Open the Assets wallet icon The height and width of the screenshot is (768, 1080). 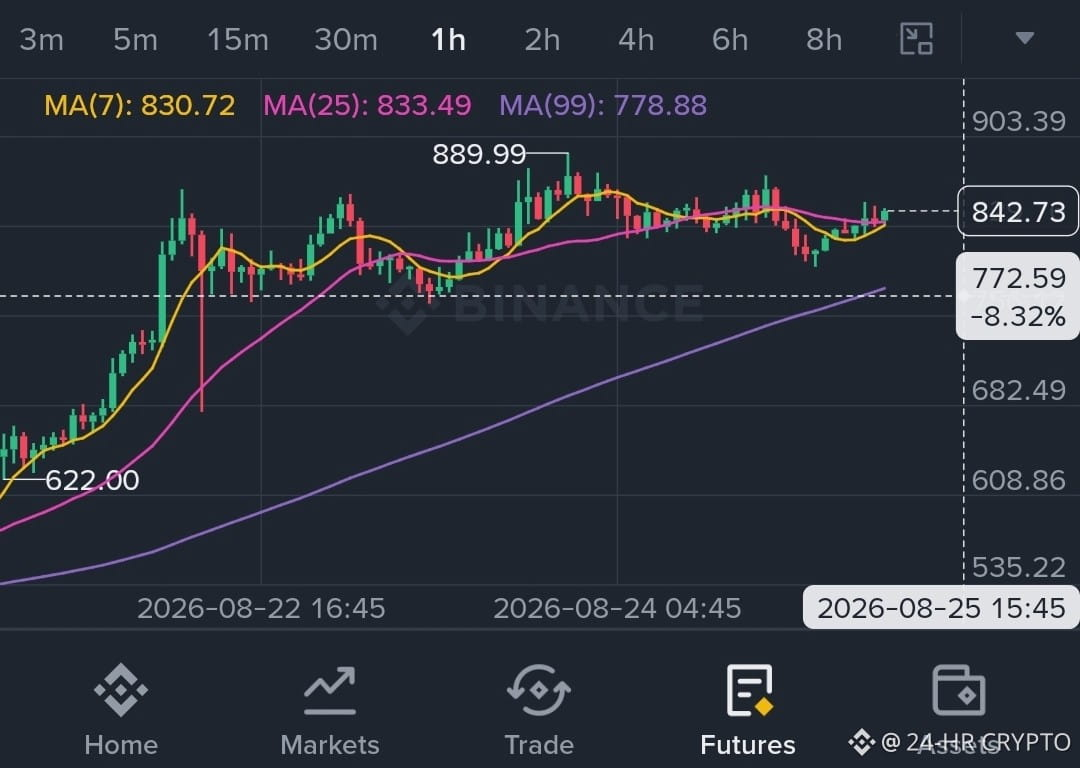point(958,690)
